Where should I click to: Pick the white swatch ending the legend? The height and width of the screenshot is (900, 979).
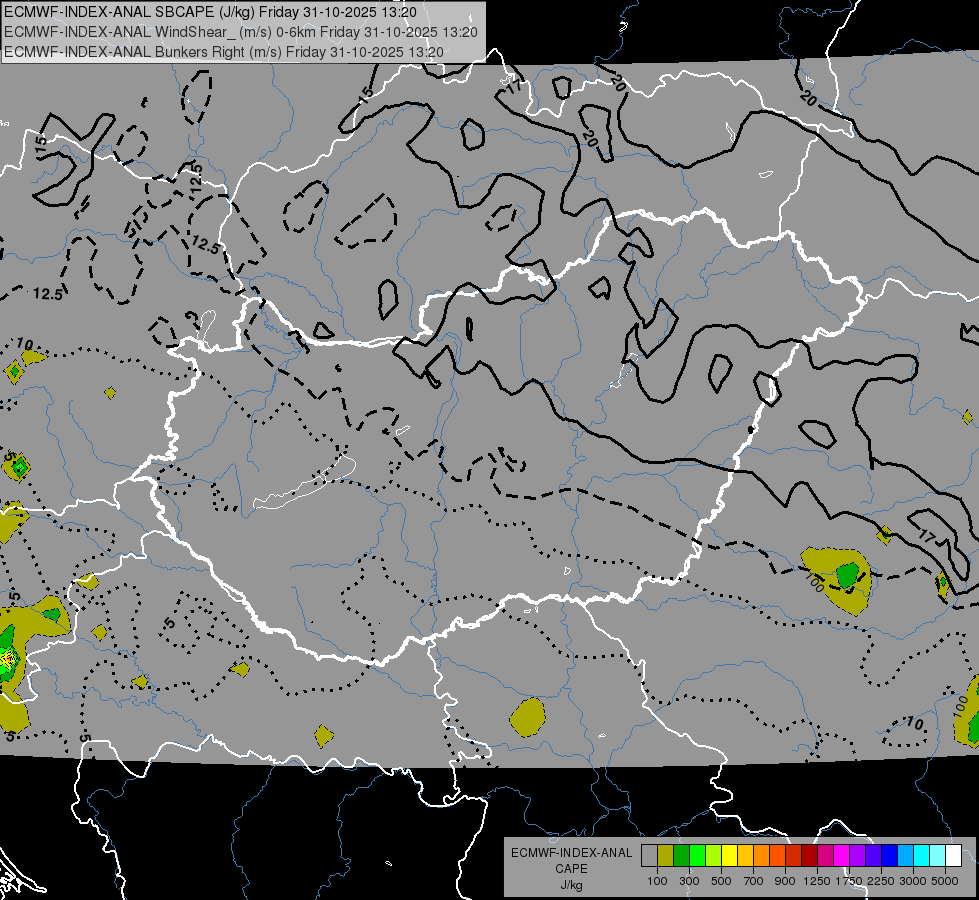pyautogui.click(x=955, y=856)
